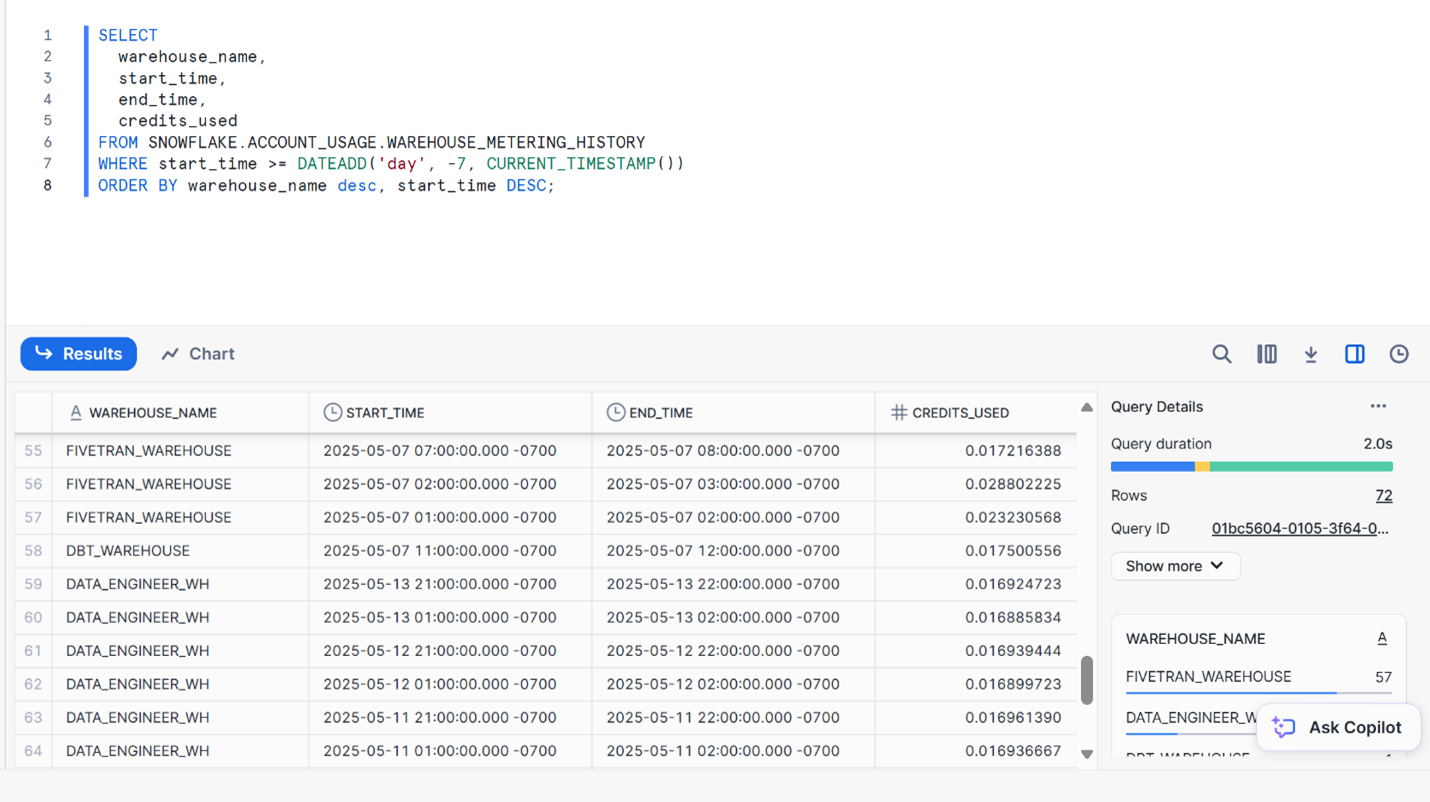
Task: Click the search results magnifier icon
Action: pos(1221,354)
